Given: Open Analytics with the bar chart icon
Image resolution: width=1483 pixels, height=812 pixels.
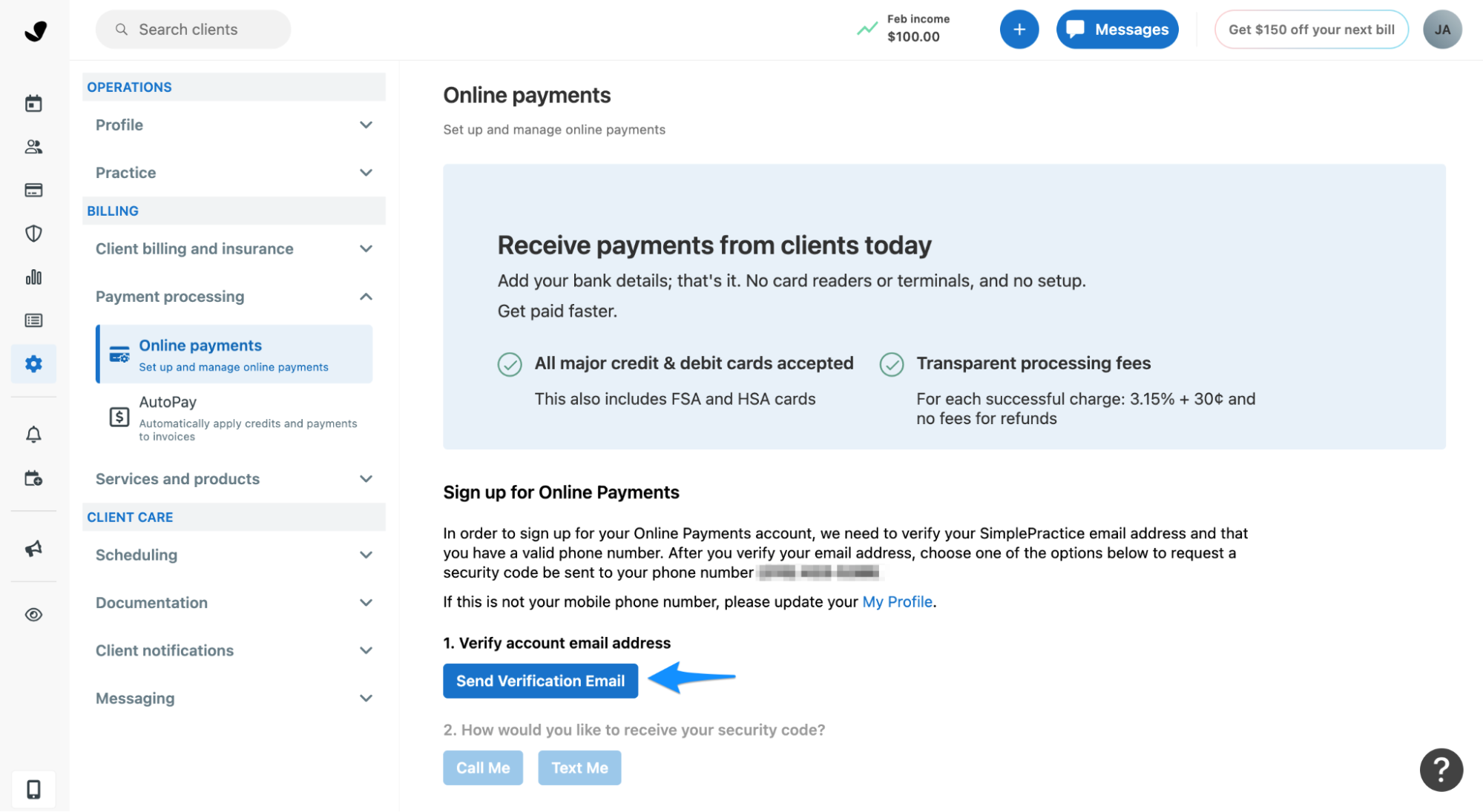Looking at the screenshot, I should pos(34,277).
